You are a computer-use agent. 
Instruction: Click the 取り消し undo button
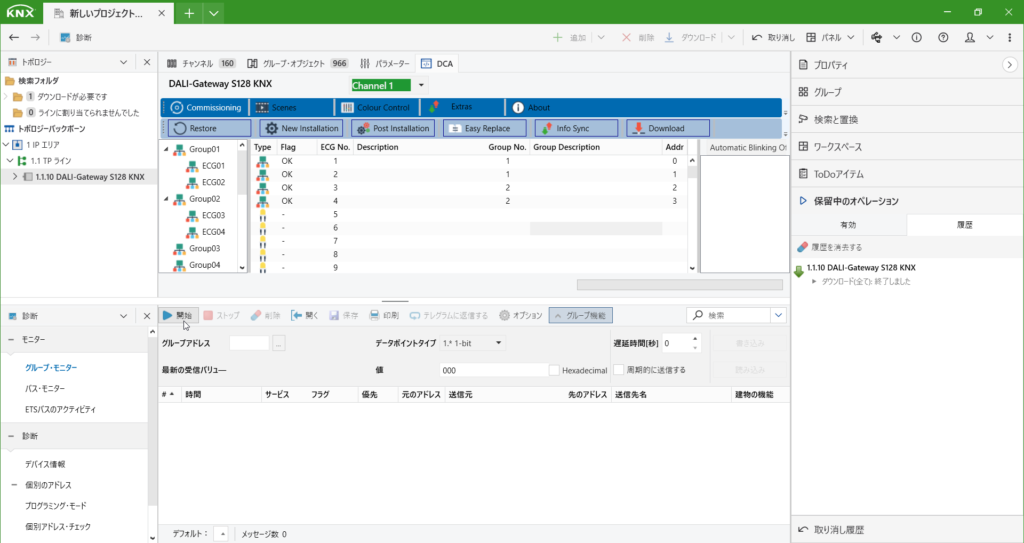coord(773,38)
